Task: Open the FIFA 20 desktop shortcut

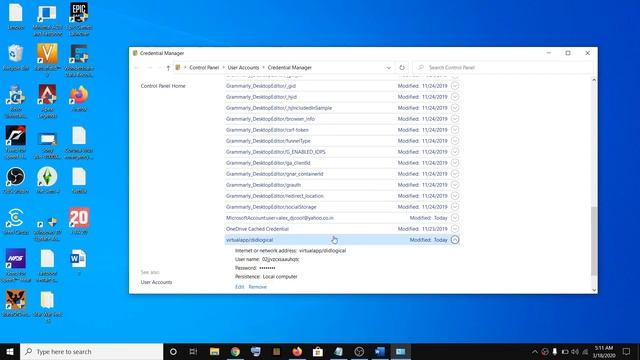Action: click(79, 221)
